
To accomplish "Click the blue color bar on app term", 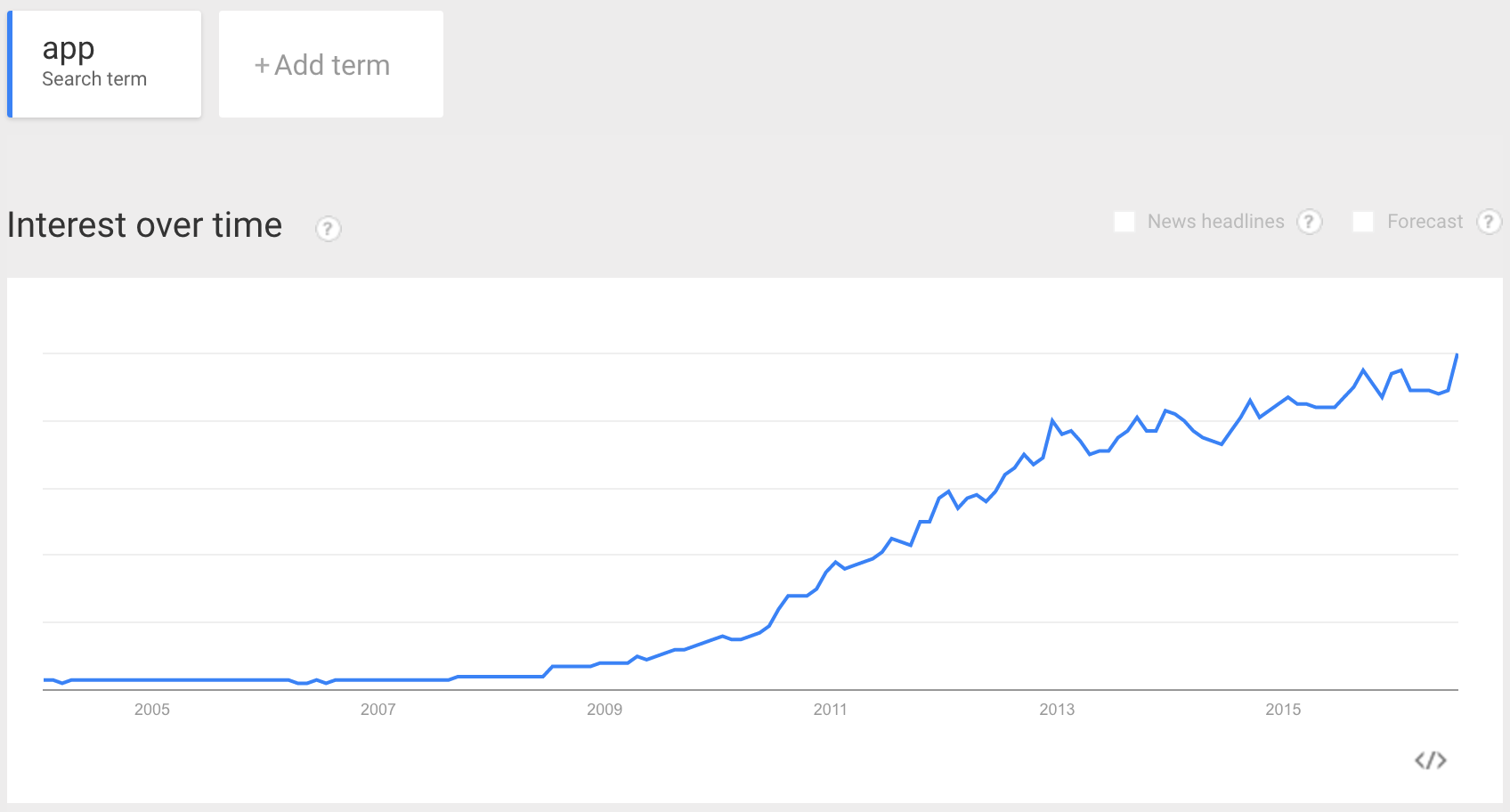I will click(10, 64).
